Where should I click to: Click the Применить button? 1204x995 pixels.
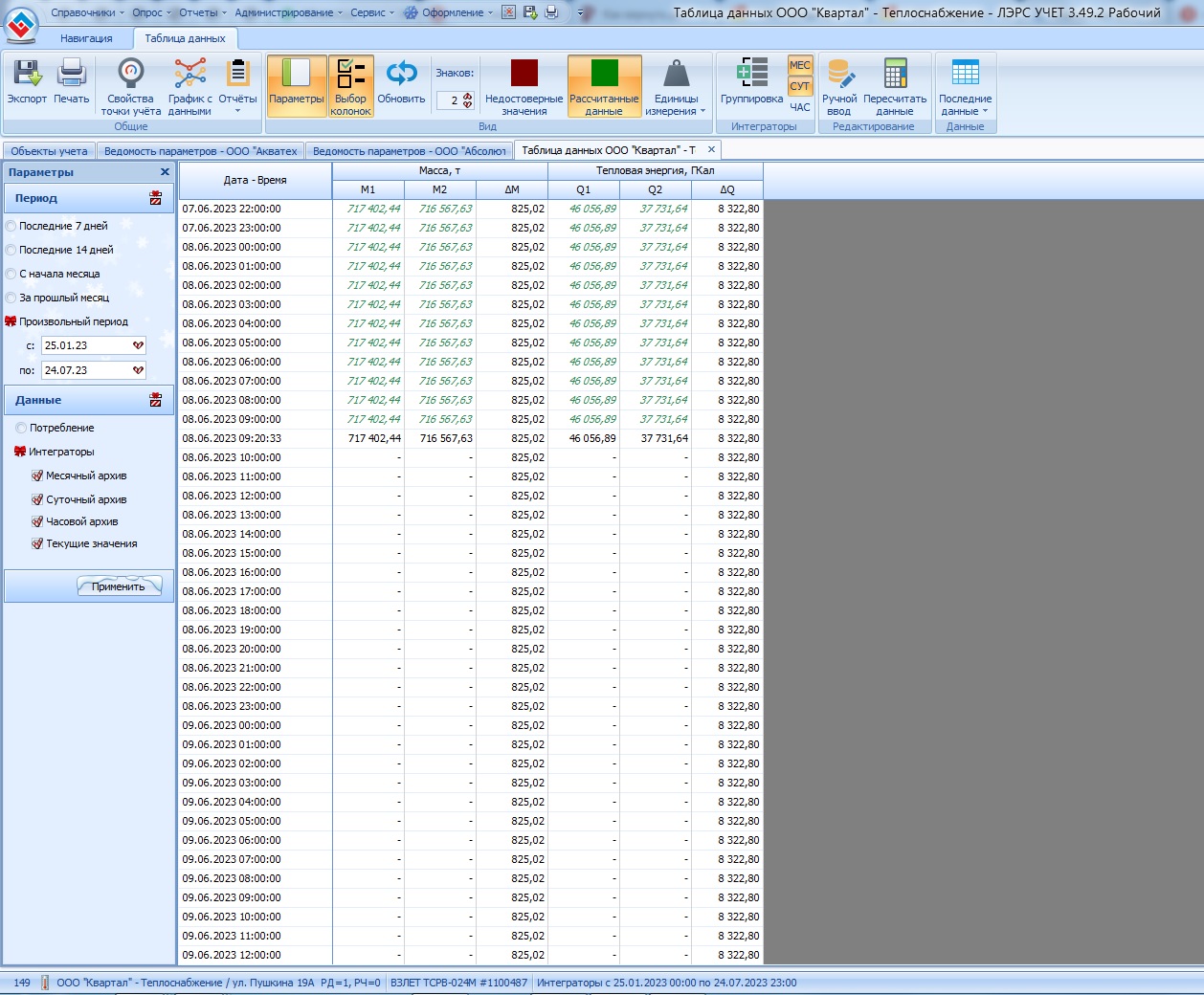[x=119, y=586]
